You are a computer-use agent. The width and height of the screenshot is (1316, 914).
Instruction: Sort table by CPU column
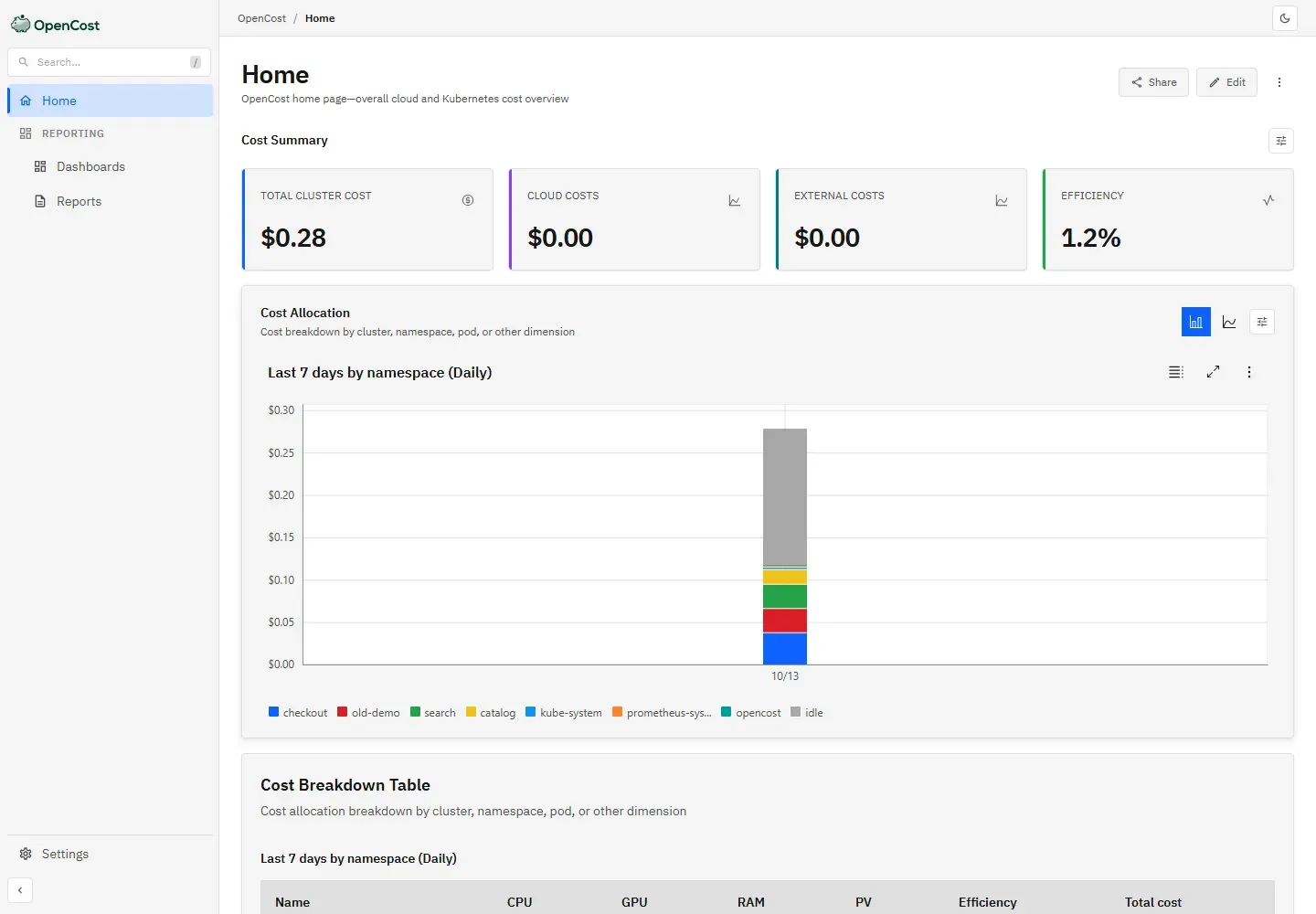point(519,902)
